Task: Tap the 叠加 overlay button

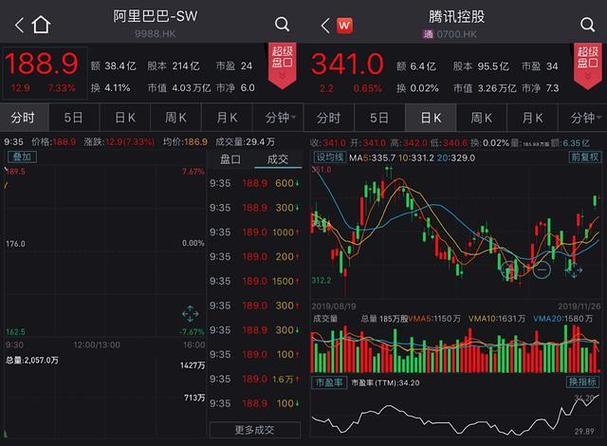Action: [22, 157]
